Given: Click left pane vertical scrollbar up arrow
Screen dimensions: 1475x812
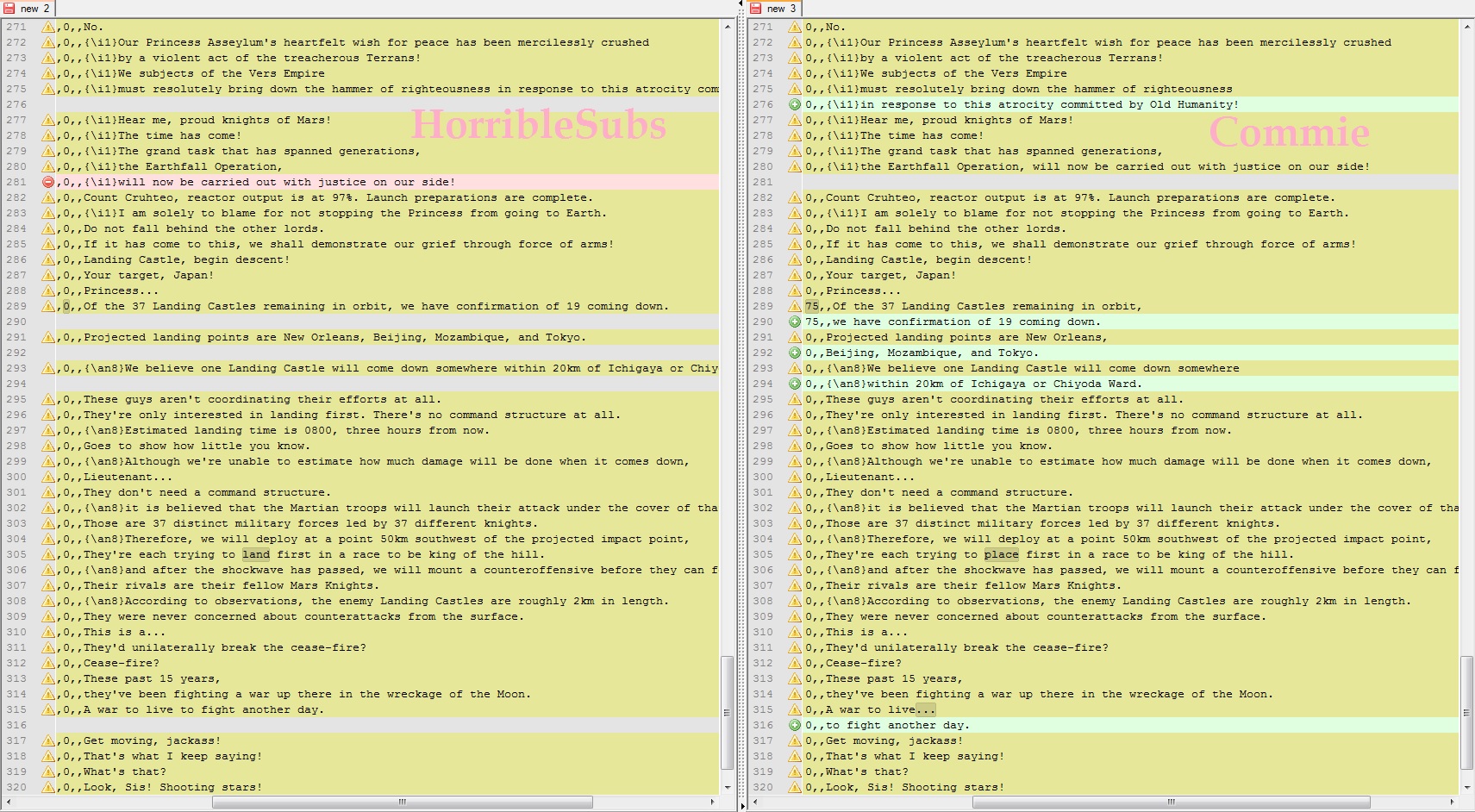Looking at the screenshot, I should click(728, 27).
